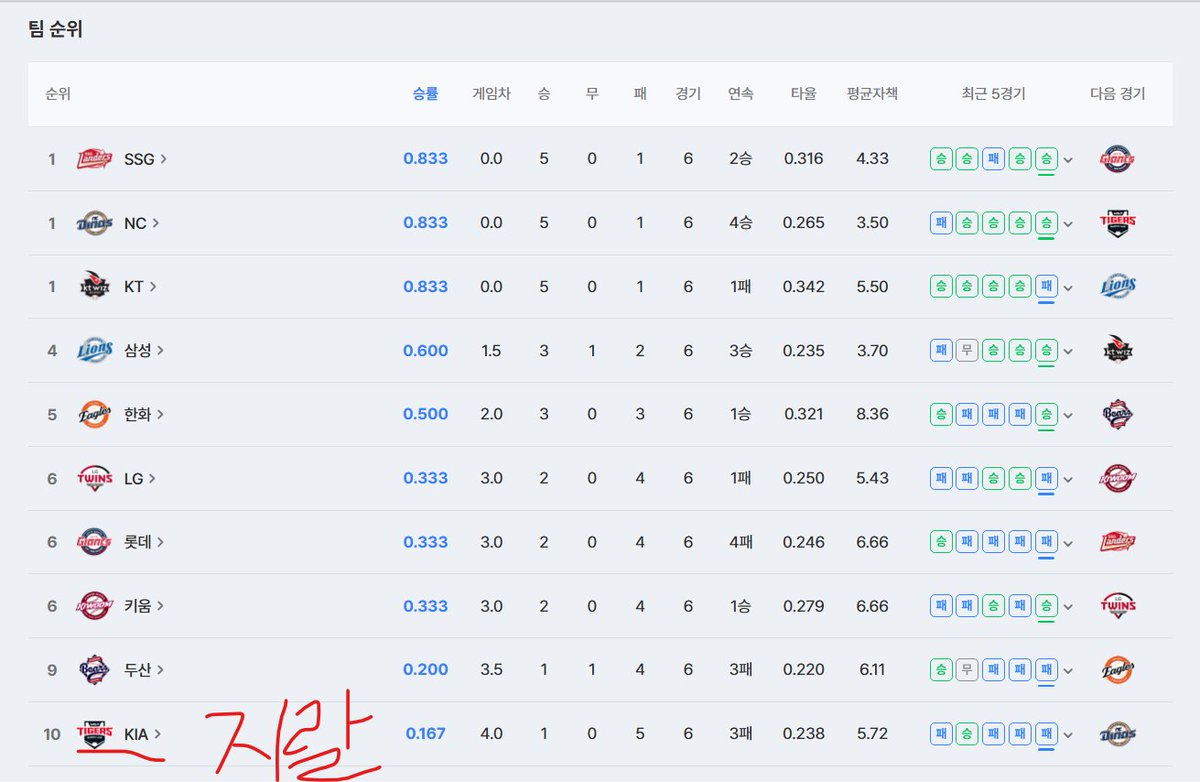Expand KT's recent 5 games chevron
Viewport: 1200px width, 782px height.
coord(1068,288)
